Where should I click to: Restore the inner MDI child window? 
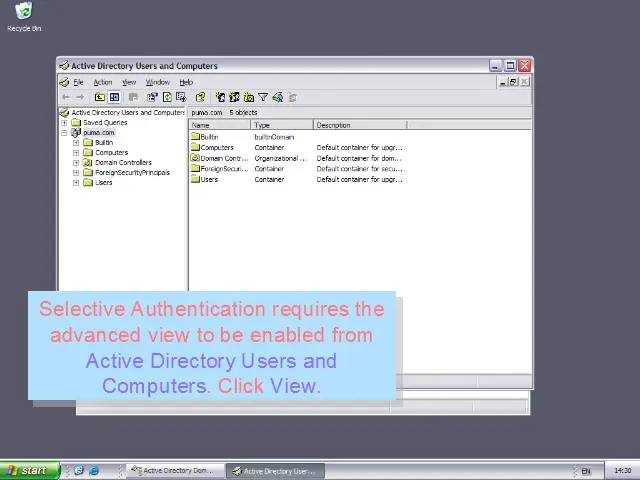click(513, 82)
